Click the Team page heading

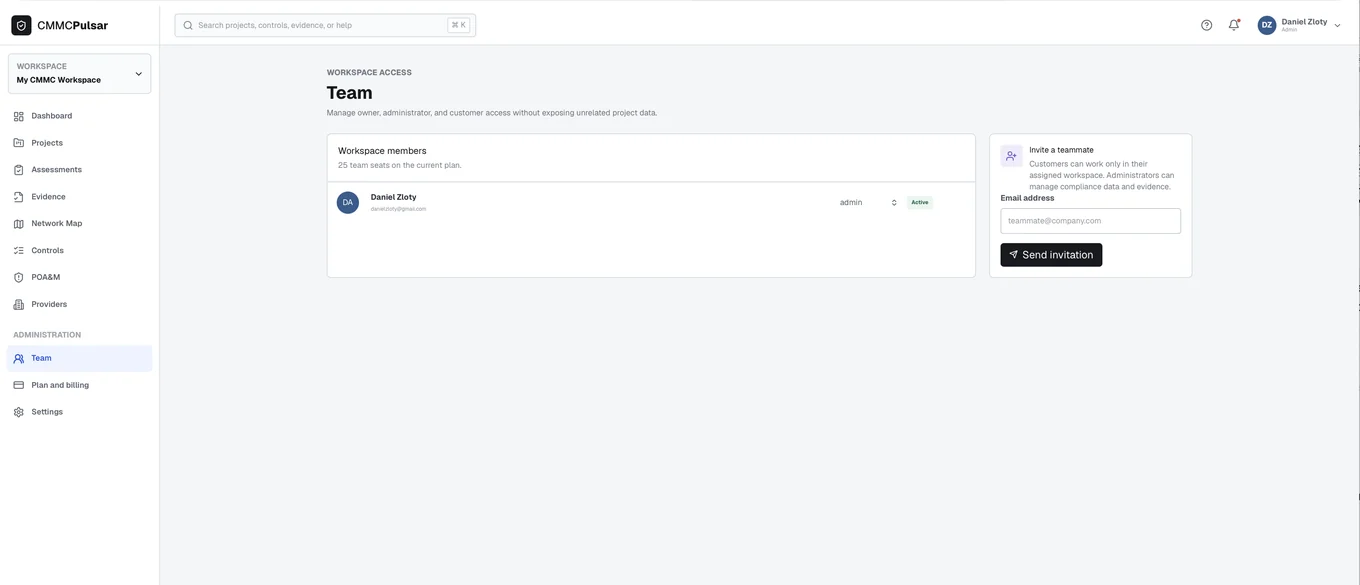tap(349, 93)
